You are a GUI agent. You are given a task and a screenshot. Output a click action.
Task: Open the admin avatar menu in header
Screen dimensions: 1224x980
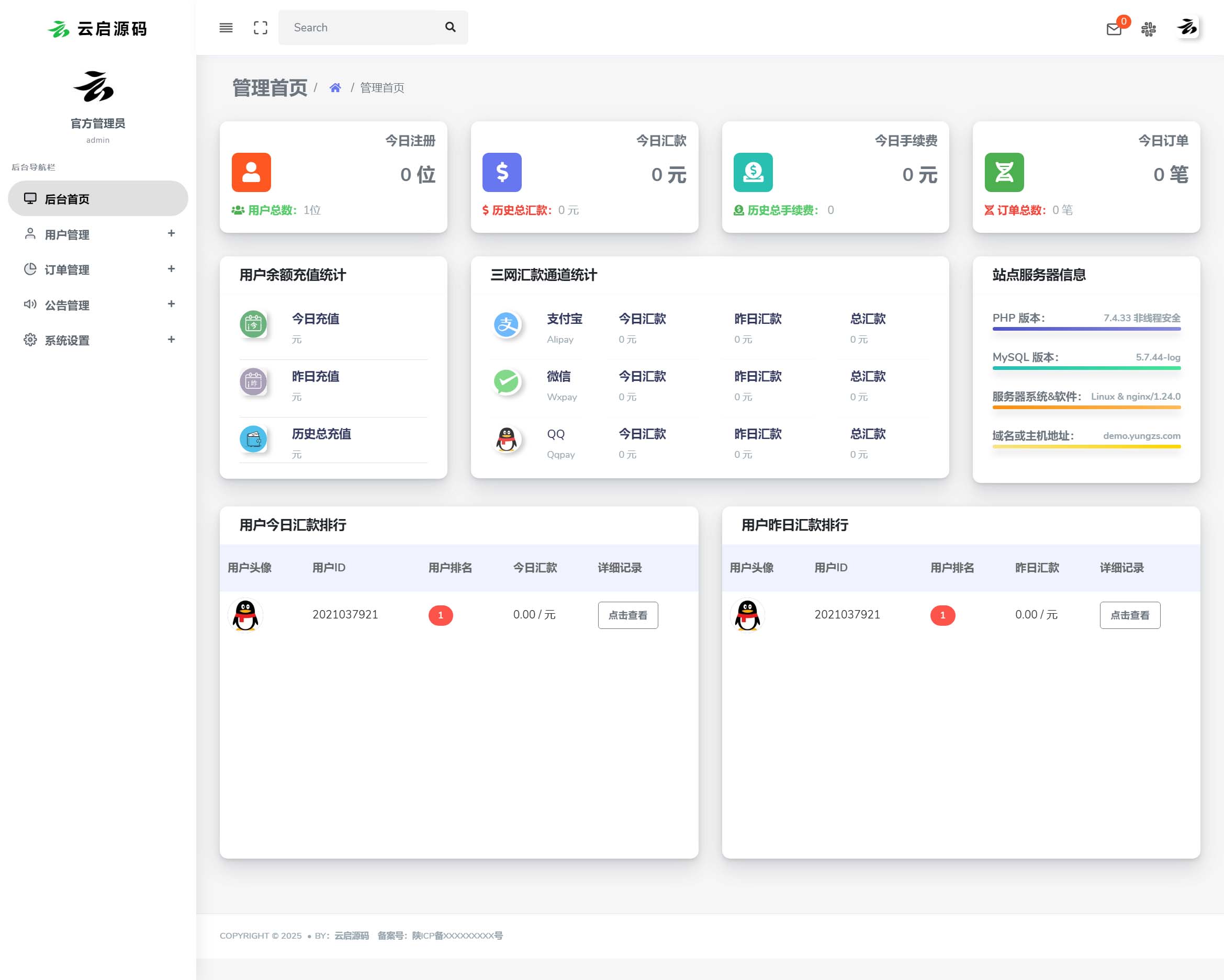point(1187,27)
